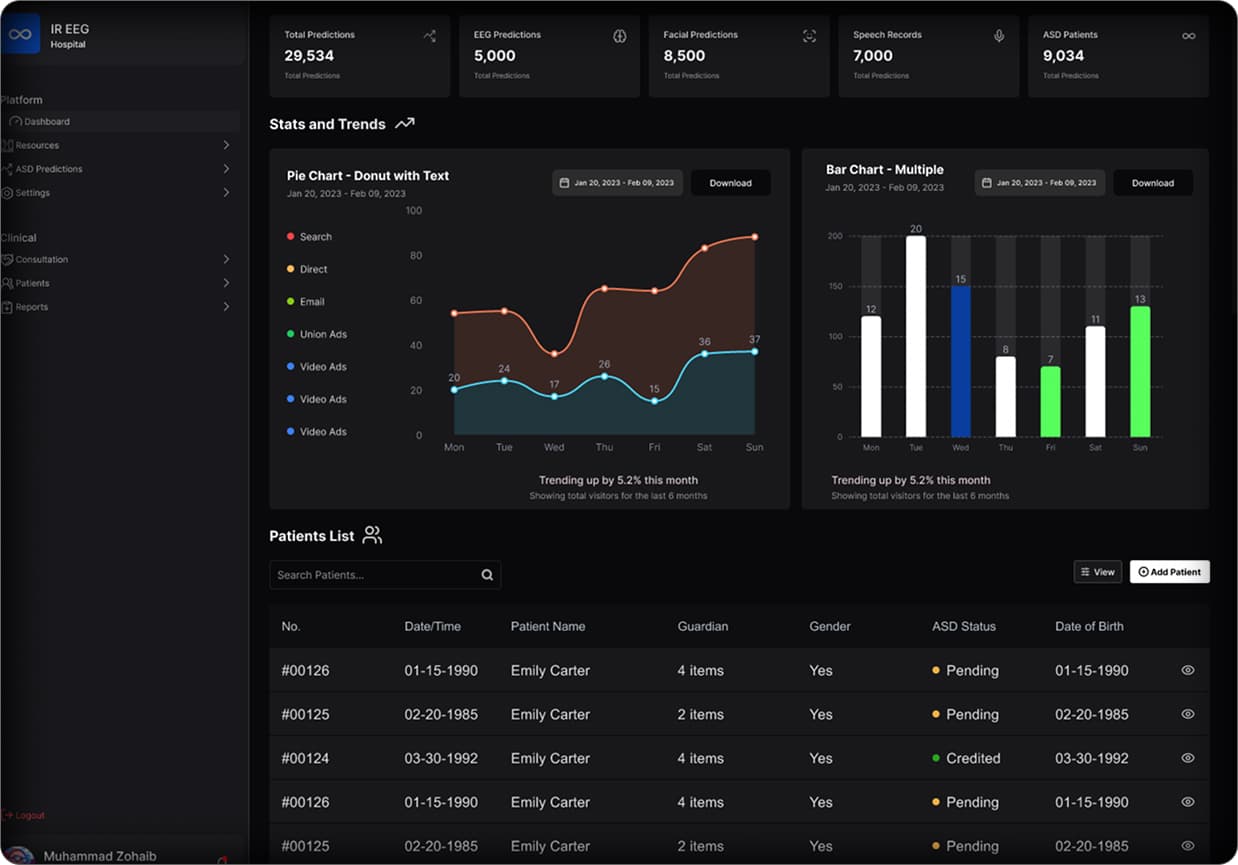Click the infinity logo icon for IR EEG
The height and width of the screenshot is (865, 1238).
click(21, 34)
